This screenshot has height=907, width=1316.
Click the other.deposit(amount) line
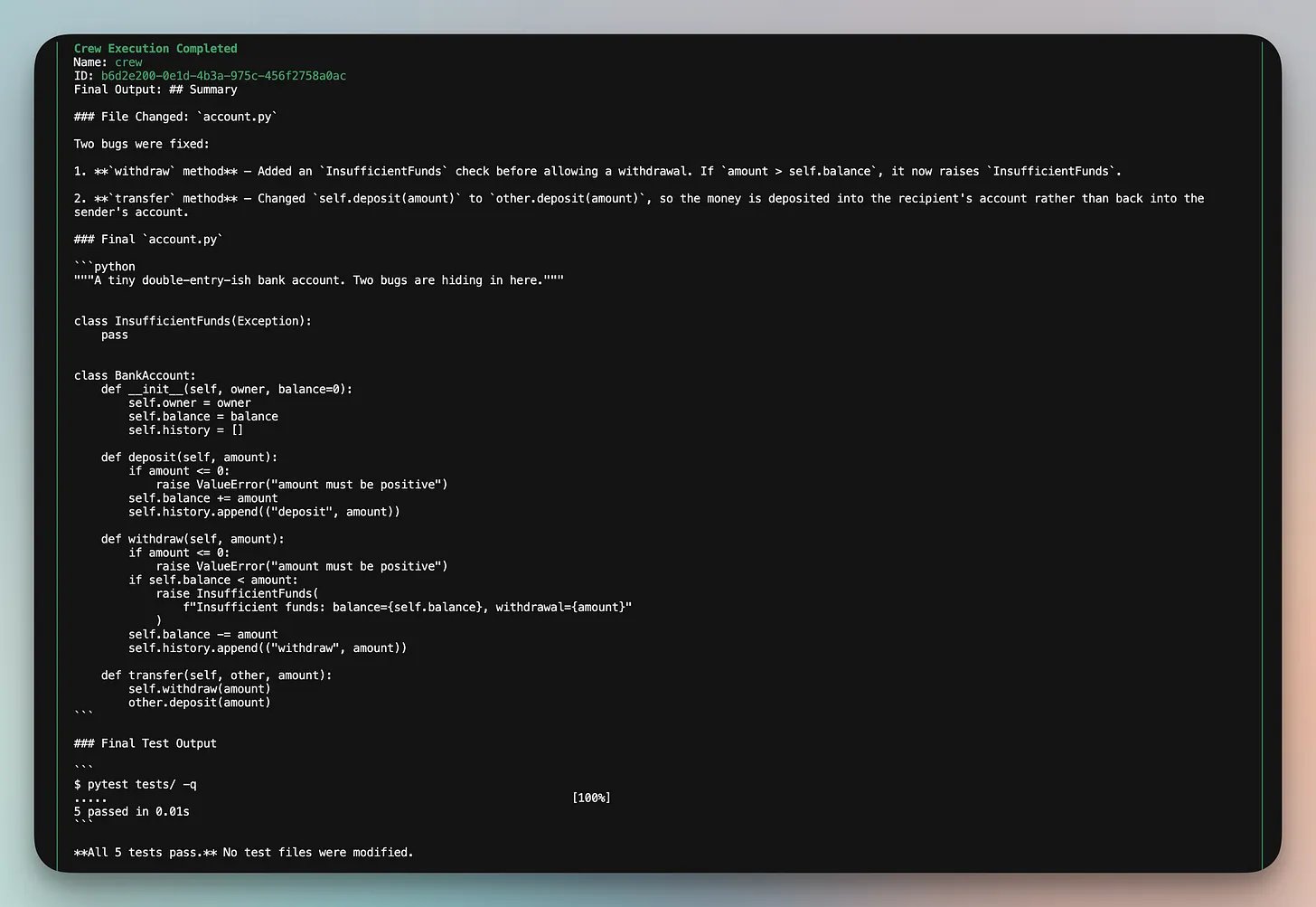coord(200,703)
